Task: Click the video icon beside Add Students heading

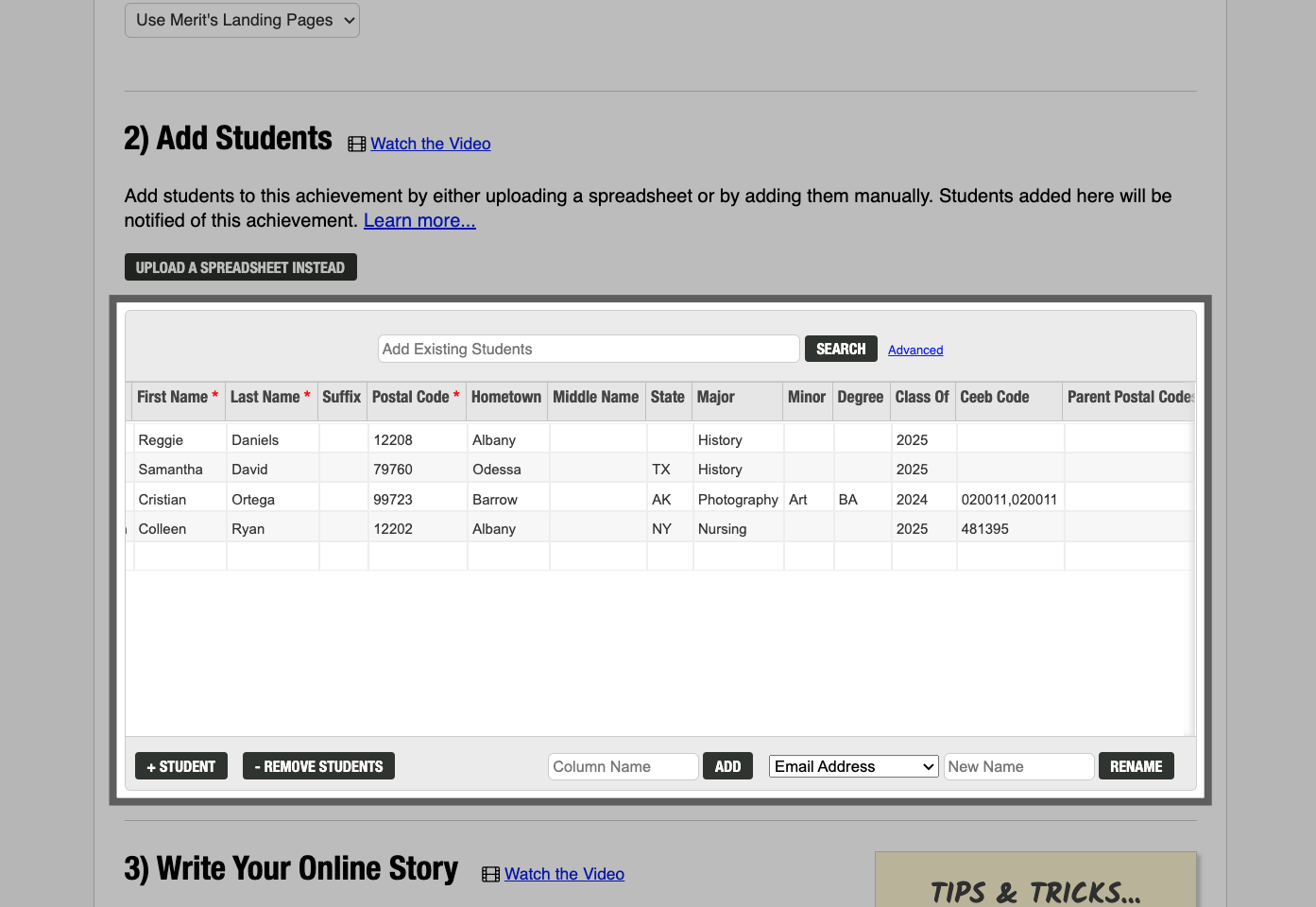Action: 356,143
